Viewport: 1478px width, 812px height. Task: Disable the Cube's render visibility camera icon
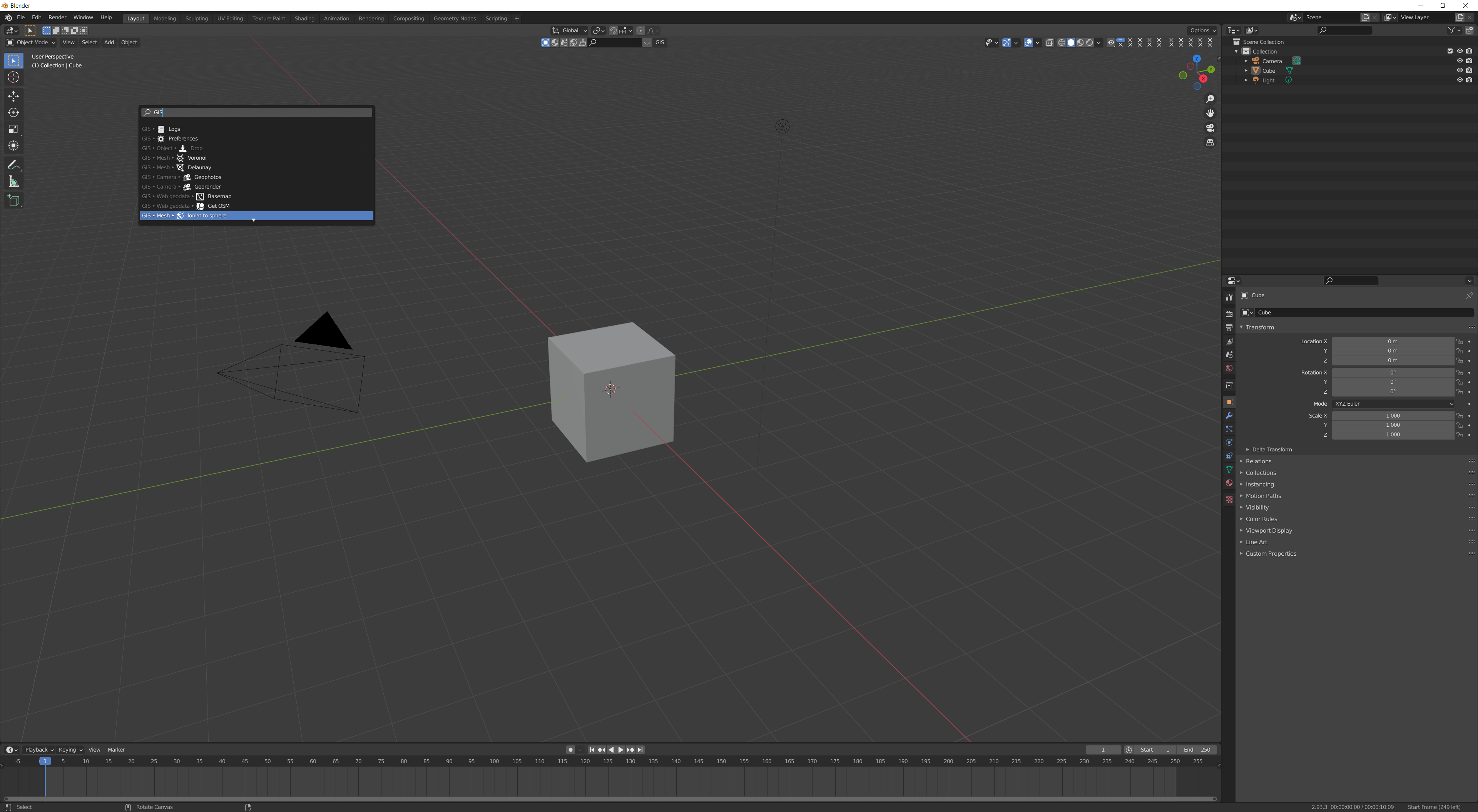(1469, 70)
